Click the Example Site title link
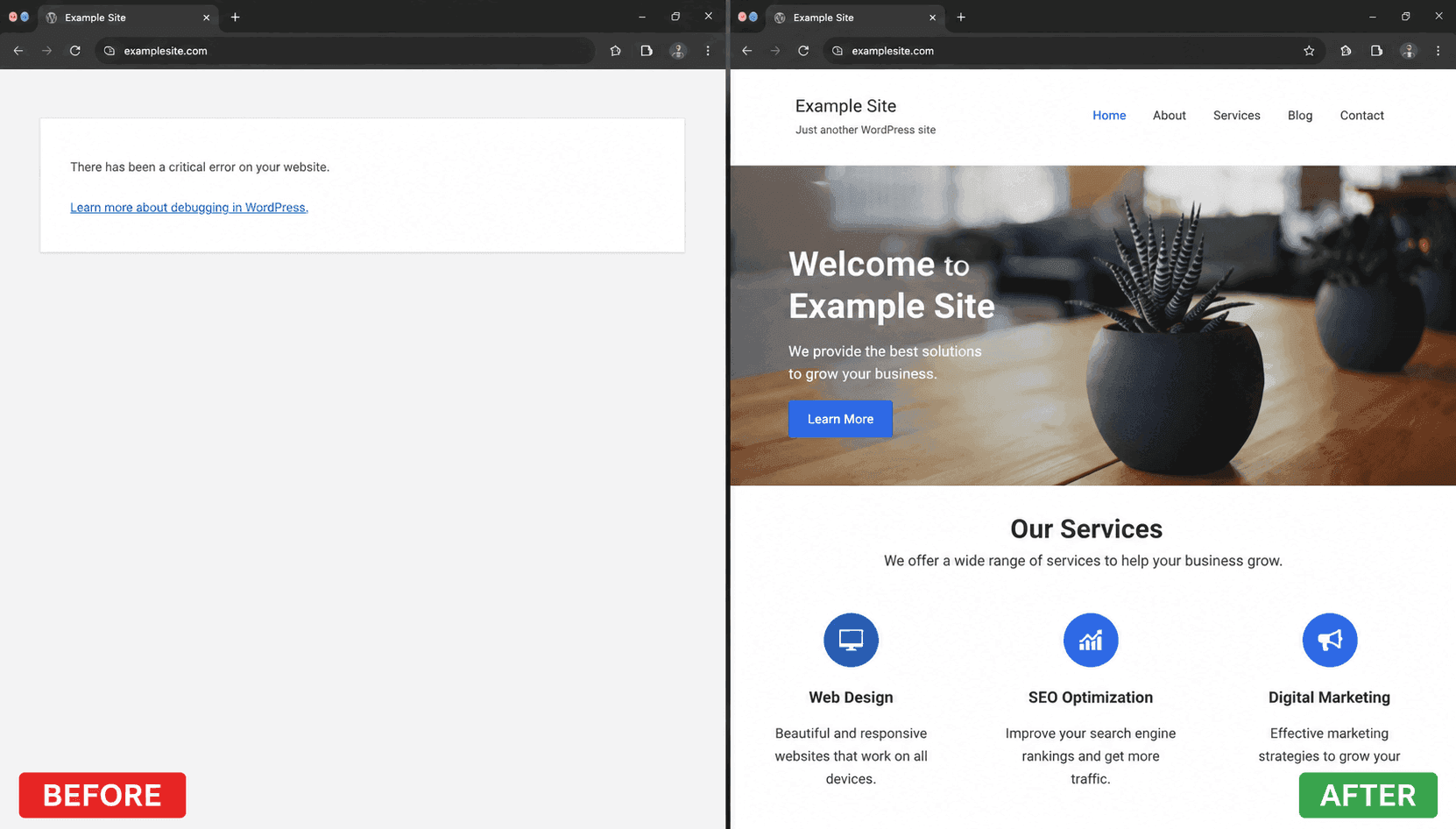 coord(845,106)
